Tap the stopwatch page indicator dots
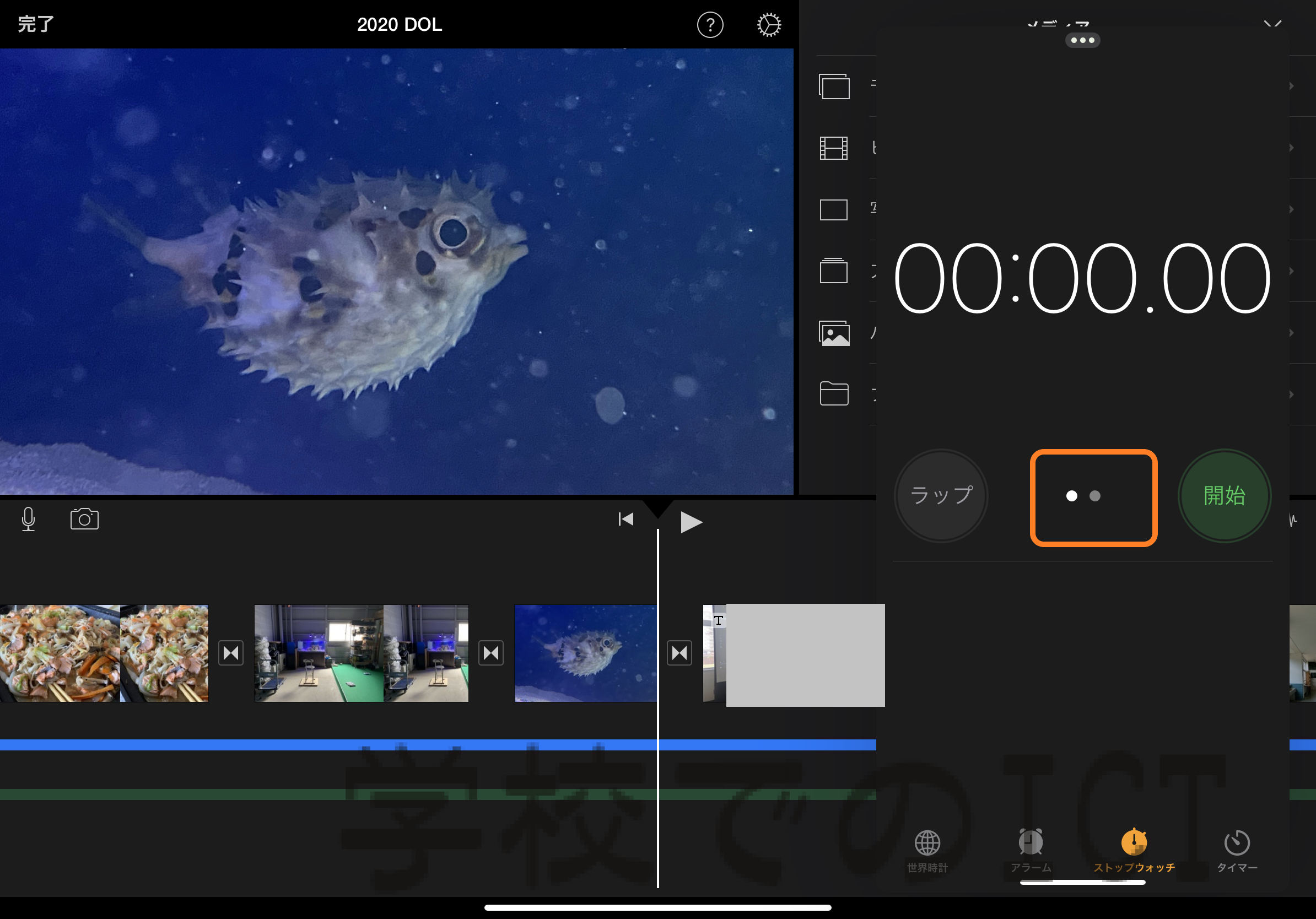The image size is (1316, 919). 1083,496
